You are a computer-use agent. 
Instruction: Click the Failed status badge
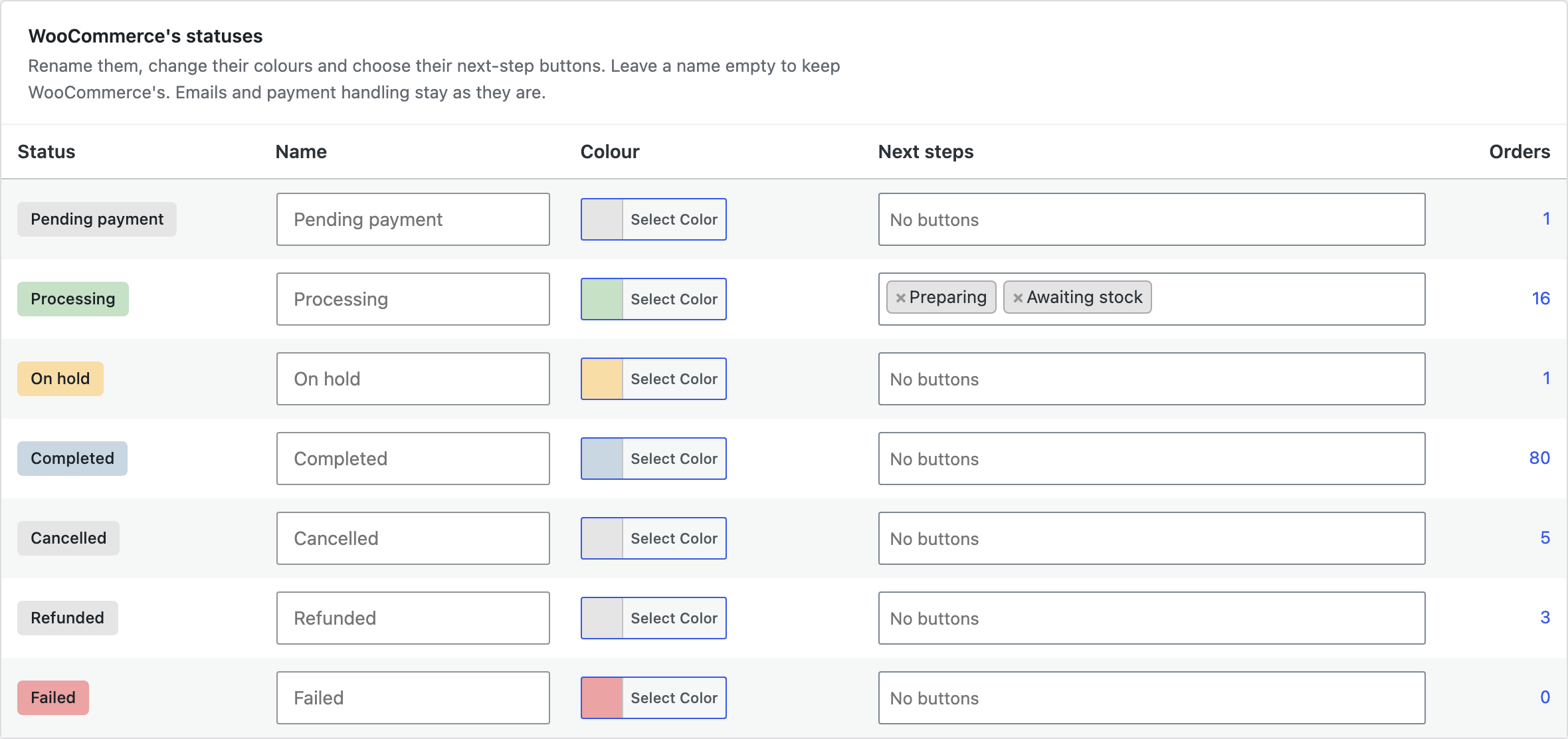(x=53, y=698)
